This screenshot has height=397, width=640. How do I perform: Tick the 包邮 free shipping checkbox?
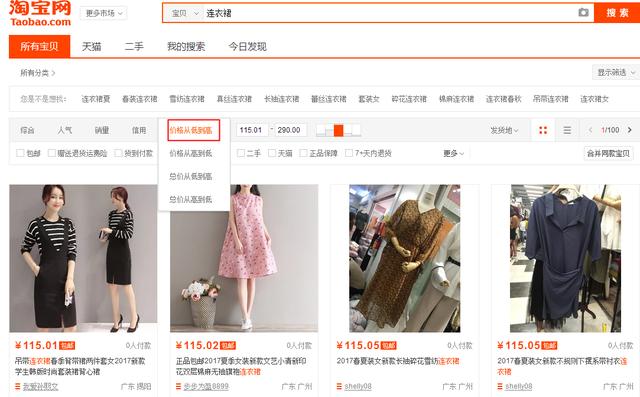click(x=20, y=153)
